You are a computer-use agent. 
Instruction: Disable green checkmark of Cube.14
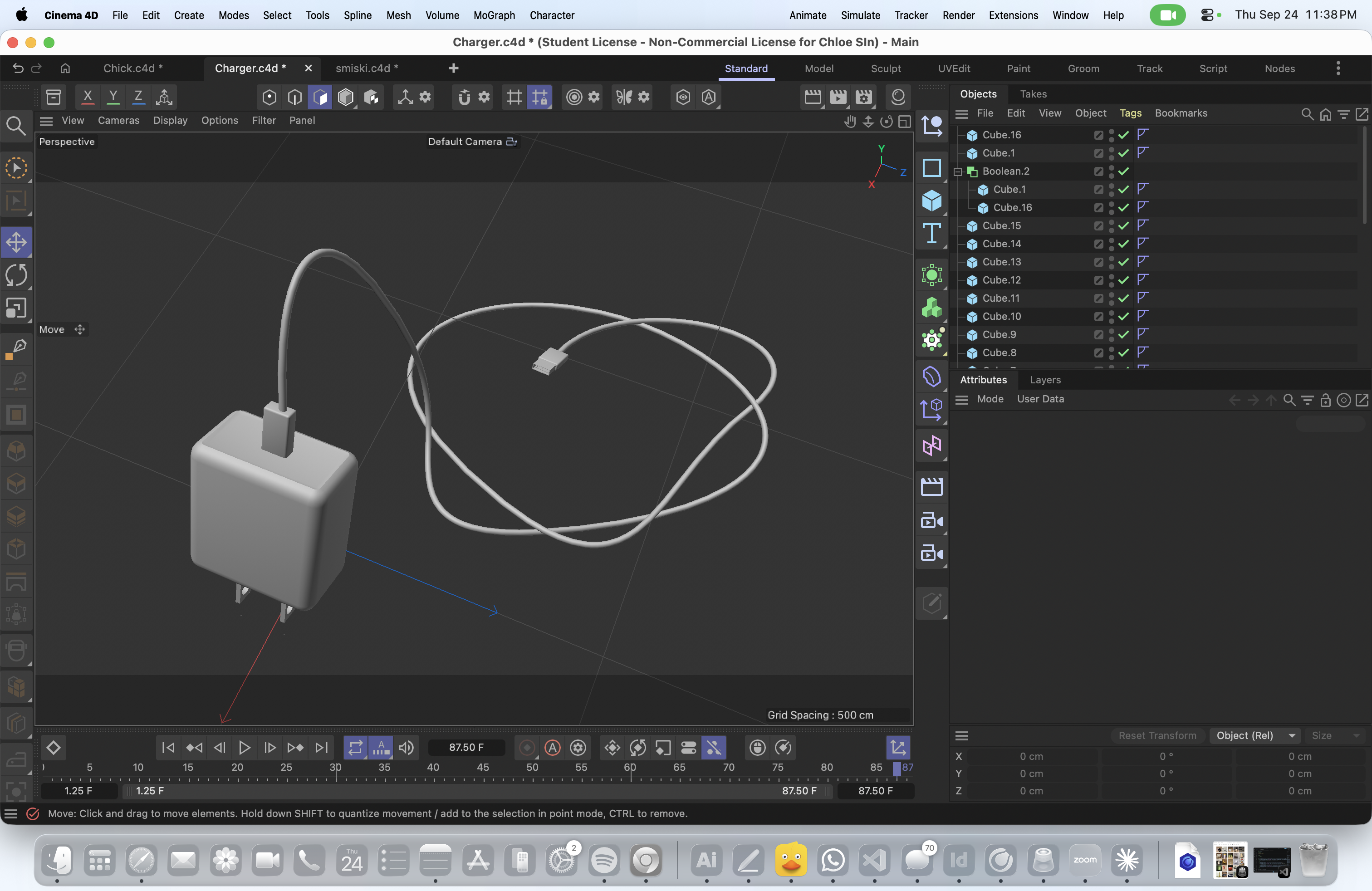[1123, 244]
